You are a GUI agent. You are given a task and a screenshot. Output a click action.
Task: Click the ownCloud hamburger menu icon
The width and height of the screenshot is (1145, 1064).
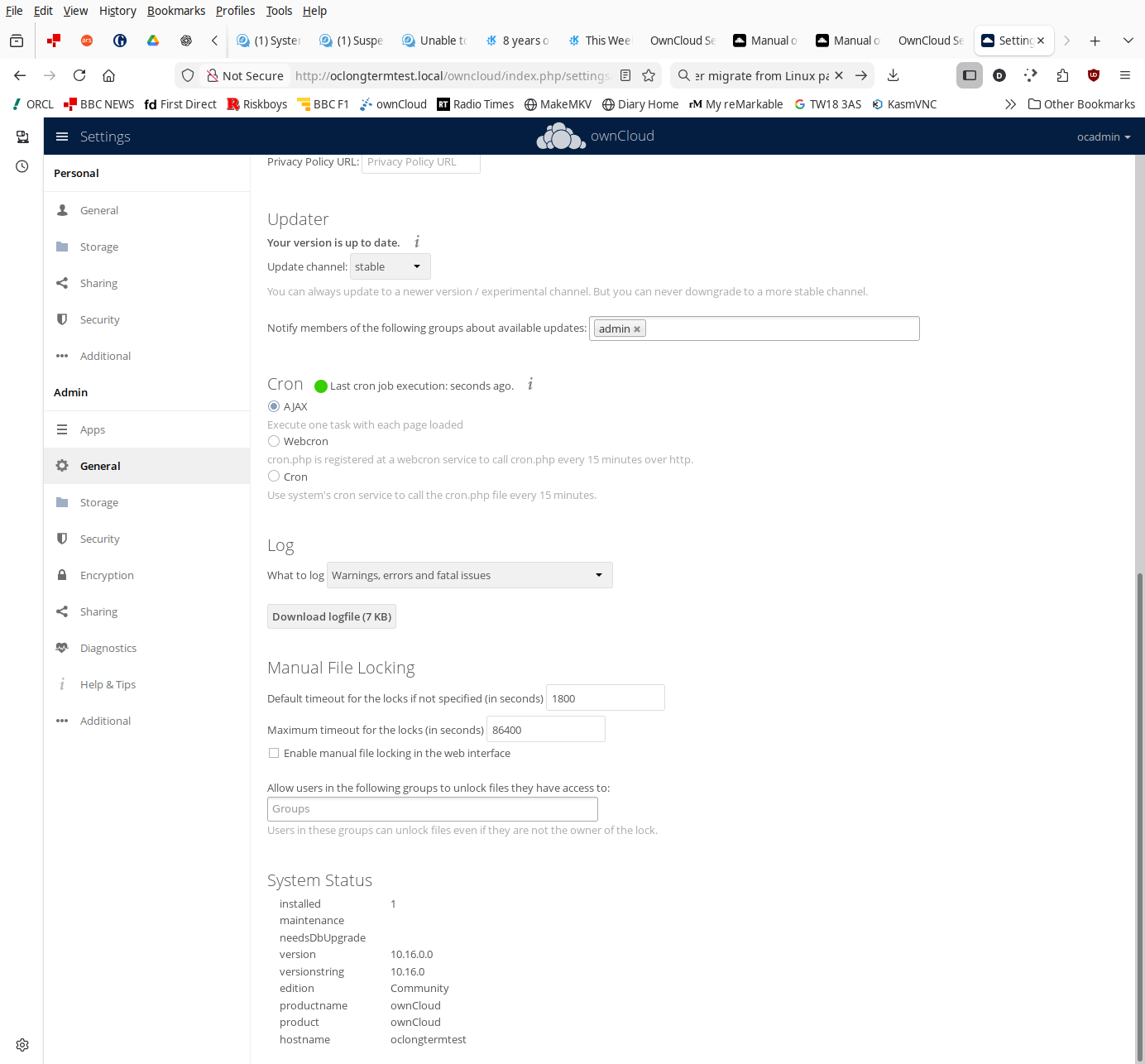[62, 137]
